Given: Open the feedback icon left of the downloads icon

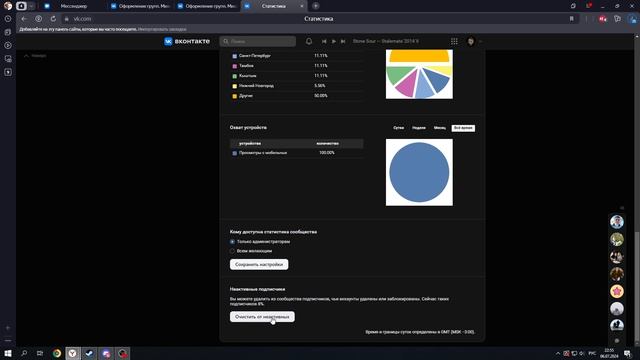Looking at the screenshot, I should tap(618, 19).
